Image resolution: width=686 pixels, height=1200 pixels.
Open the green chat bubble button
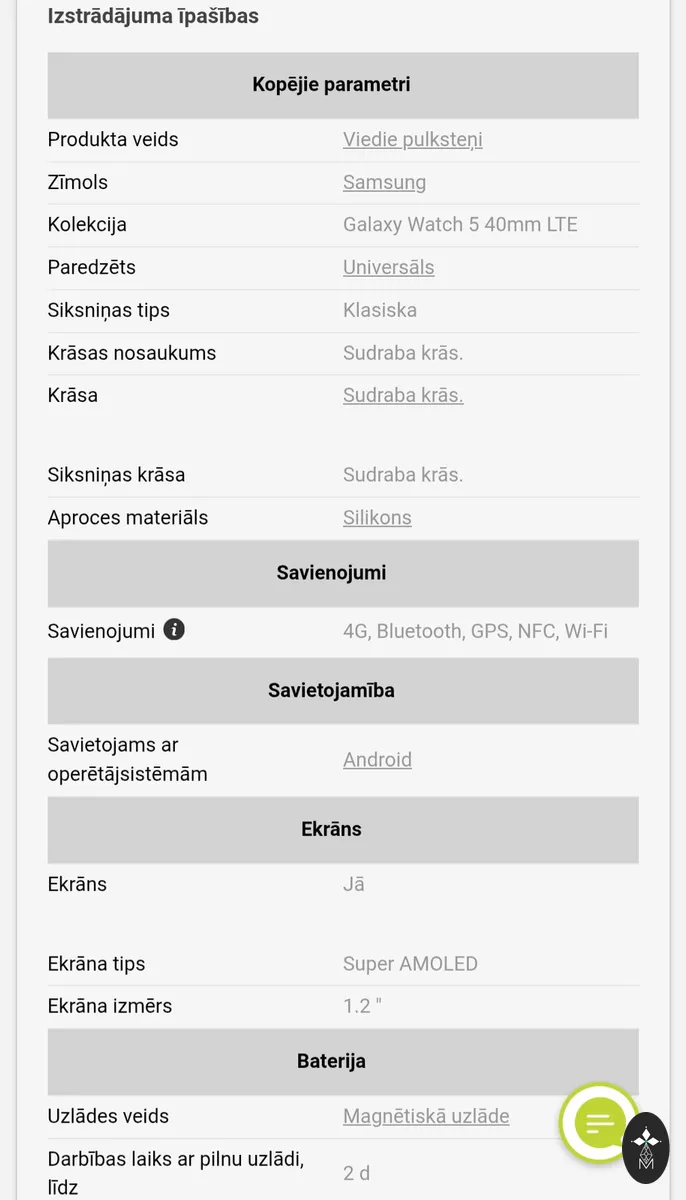pyautogui.click(x=600, y=1123)
